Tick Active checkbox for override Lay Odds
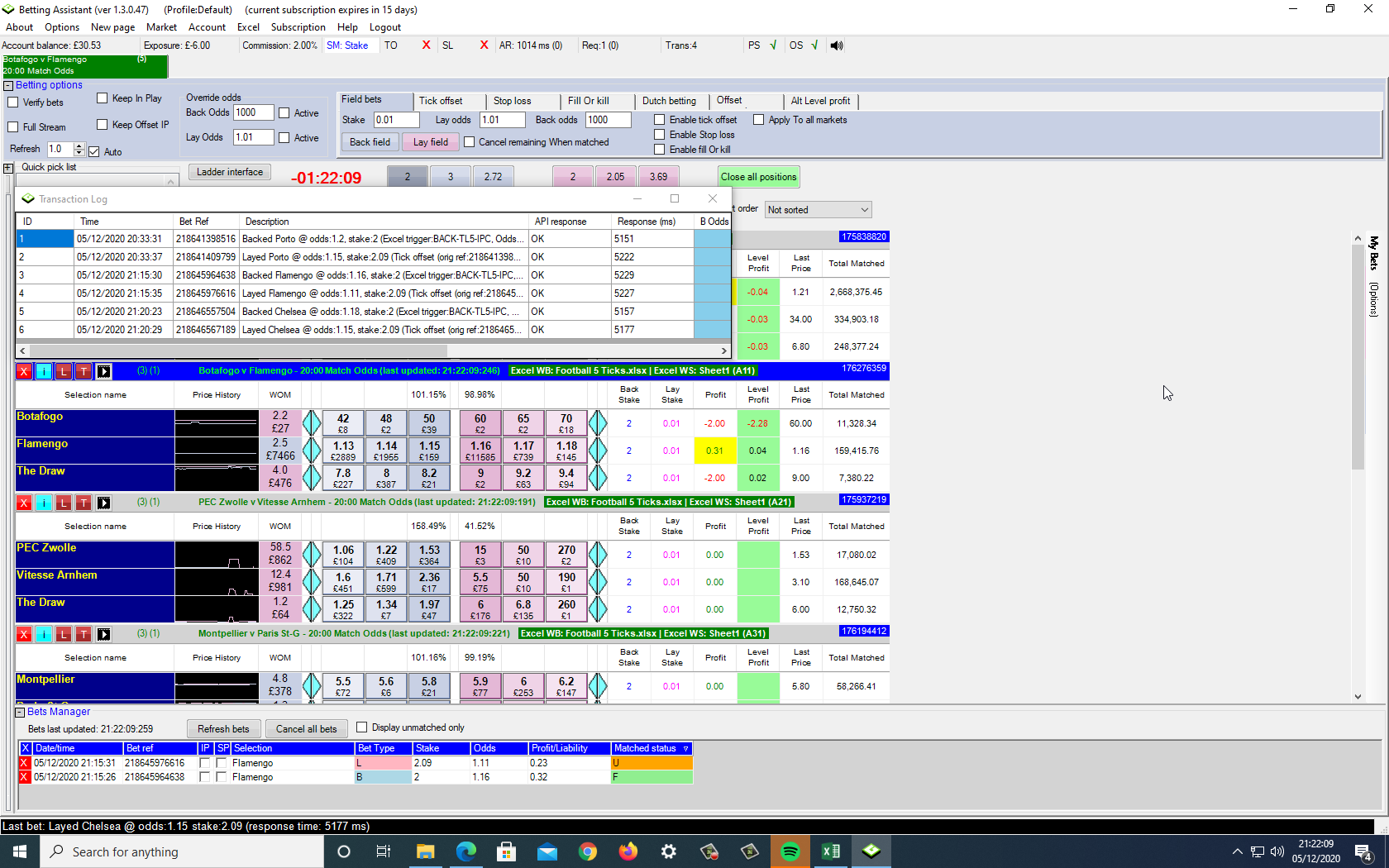The image size is (1389, 868). [x=284, y=138]
